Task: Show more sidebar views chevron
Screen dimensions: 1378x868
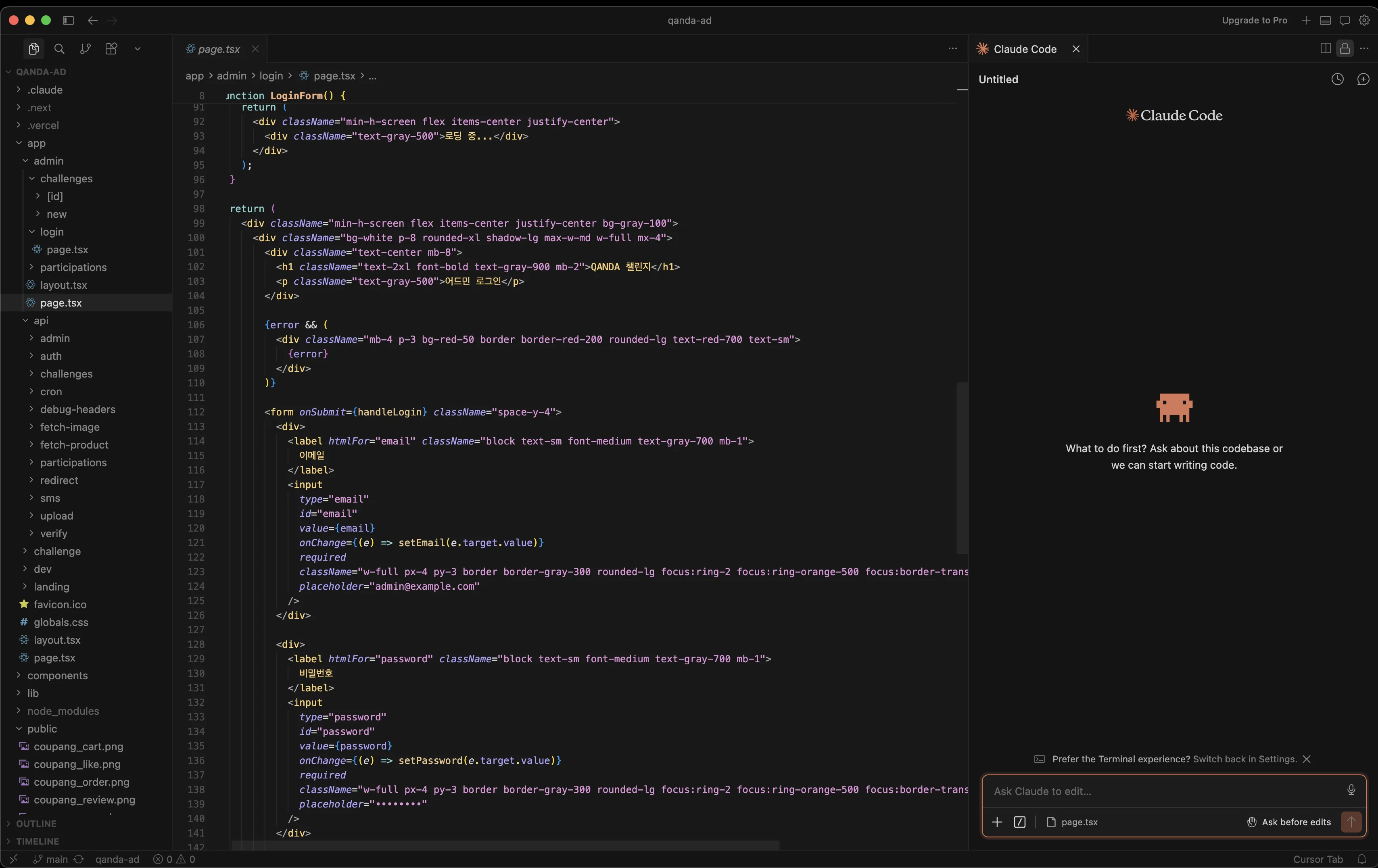Action: coord(137,49)
